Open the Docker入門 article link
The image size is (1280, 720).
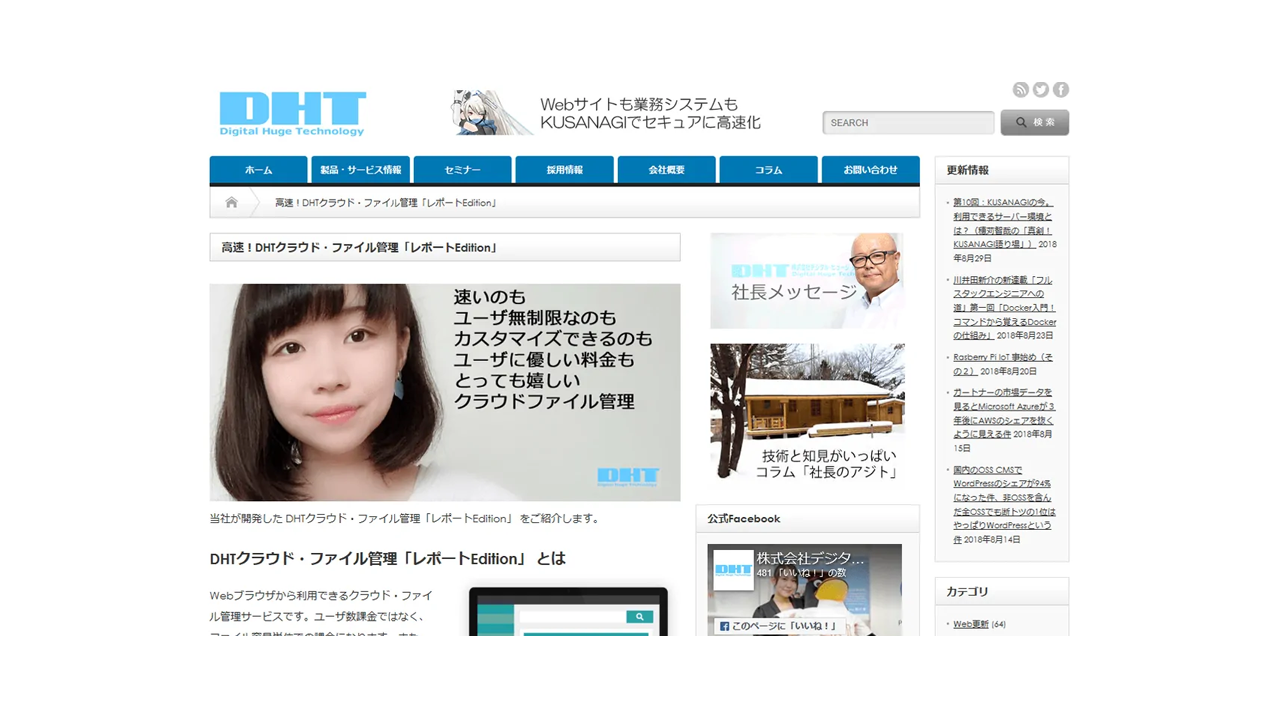pos(1004,308)
